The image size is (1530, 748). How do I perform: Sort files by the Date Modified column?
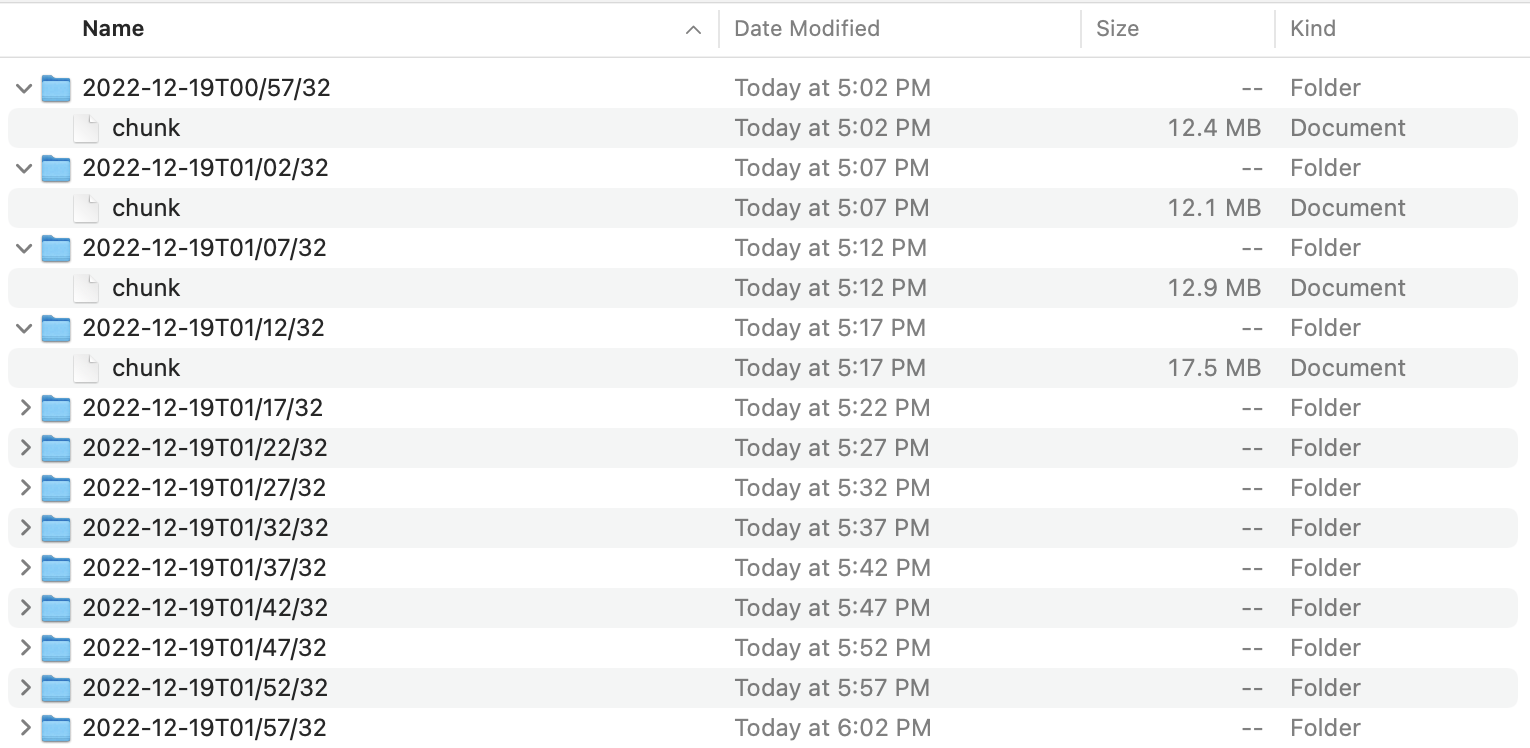(x=806, y=28)
